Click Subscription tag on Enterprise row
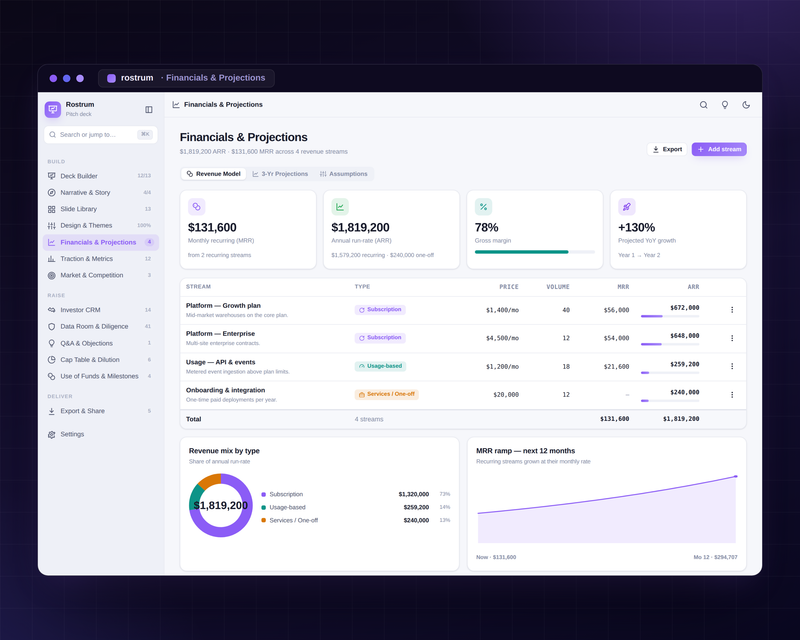This screenshot has width=800, height=640. (380, 338)
